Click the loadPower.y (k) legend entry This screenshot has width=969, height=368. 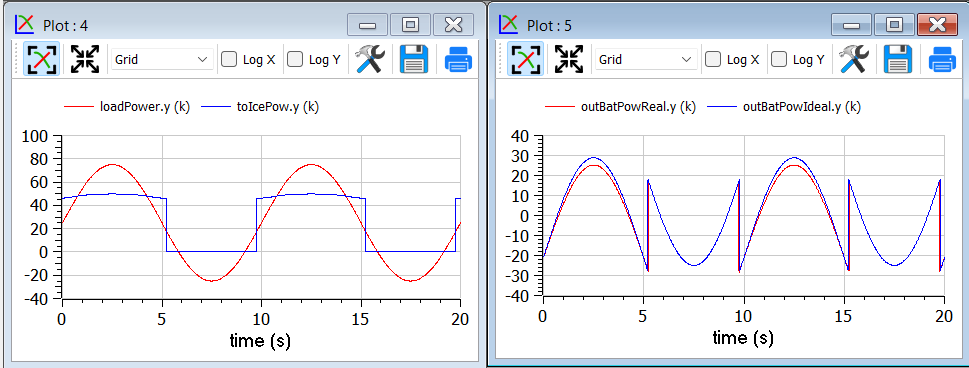coord(127,107)
